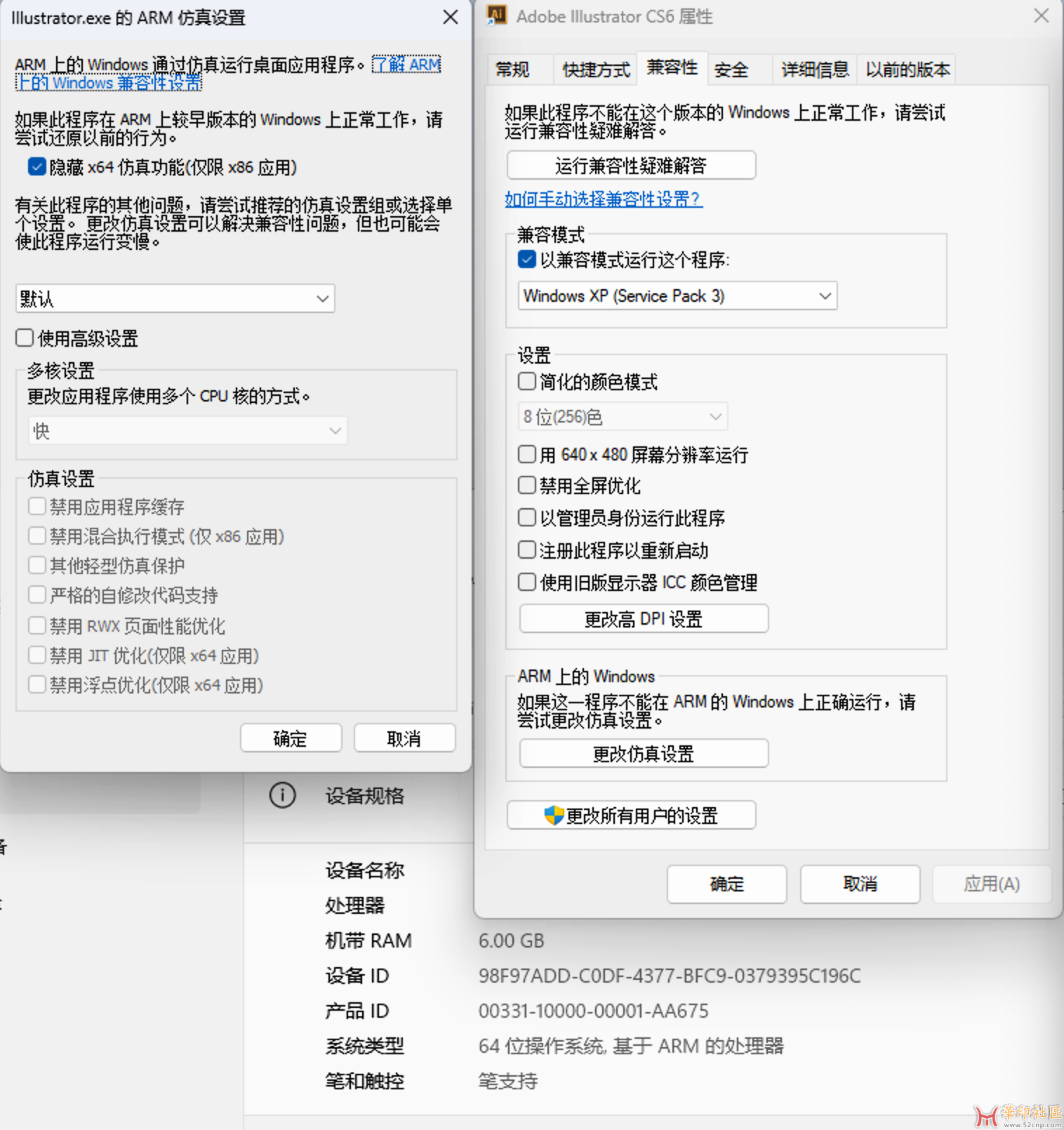Toggle 严格的自修改代码支持 checkbox
The height and width of the screenshot is (1130, 1064).
tap(37, 594)
